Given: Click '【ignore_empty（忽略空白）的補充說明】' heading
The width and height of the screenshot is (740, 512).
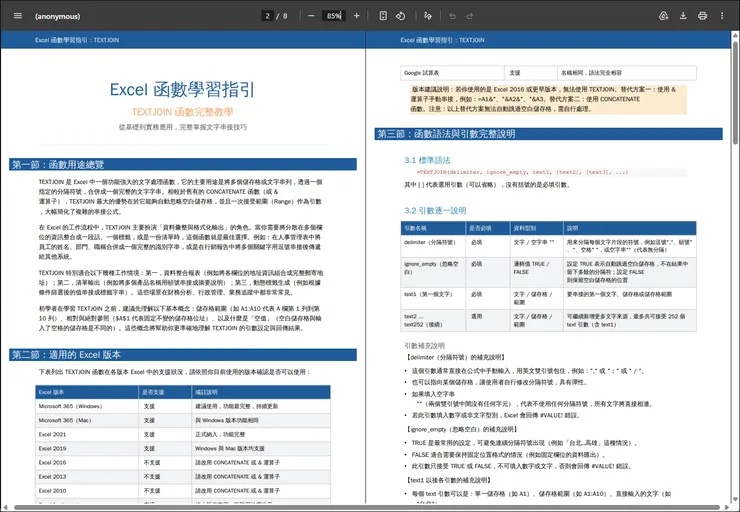Looking at the screenshot, I should (x=462, y=429).
